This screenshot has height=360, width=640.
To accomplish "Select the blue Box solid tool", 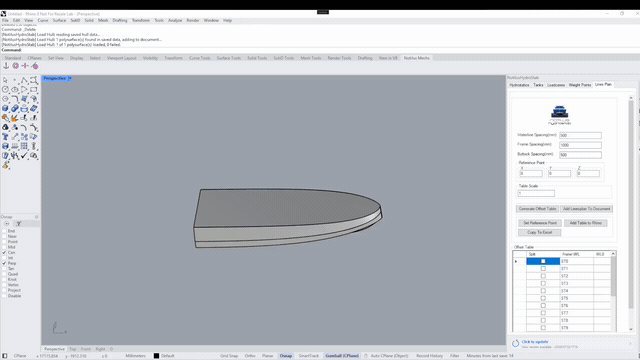I will pos(5,108).
